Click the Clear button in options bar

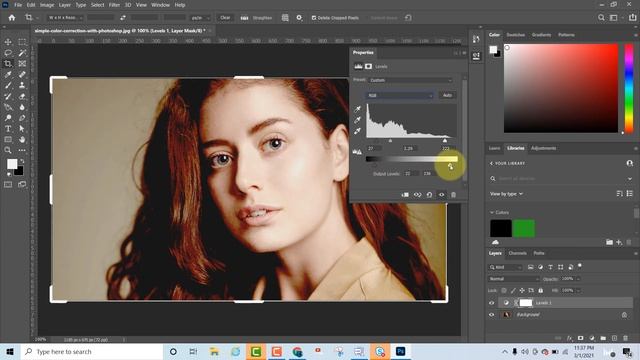tap(225, 18)
